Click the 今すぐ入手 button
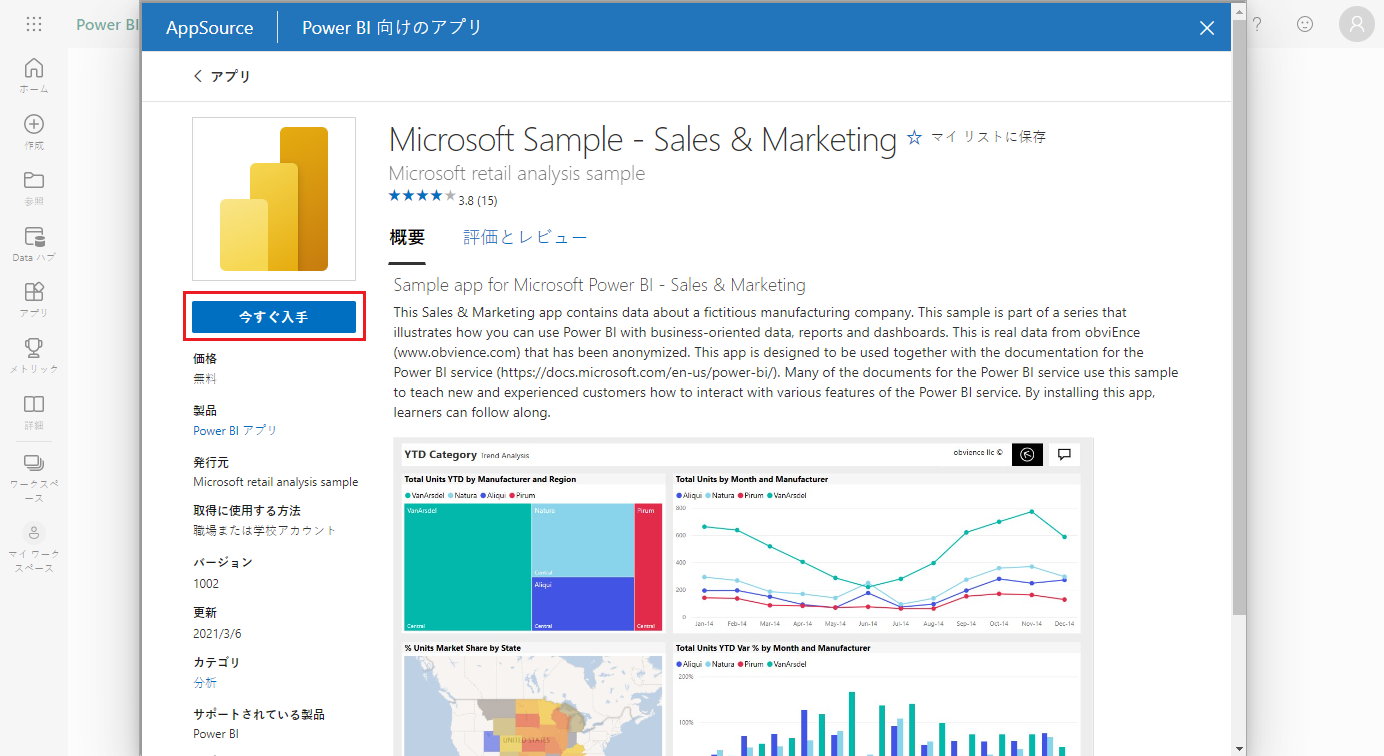The image size is (1384, 756). point(274,317)
